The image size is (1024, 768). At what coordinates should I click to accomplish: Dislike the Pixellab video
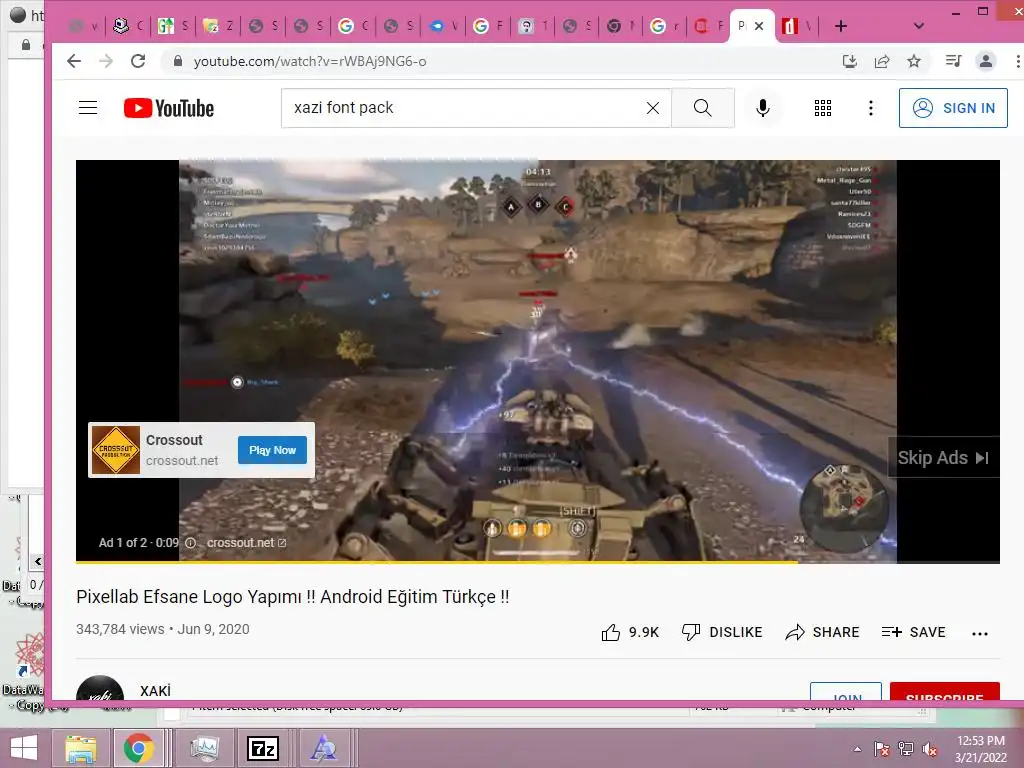tap(722, 632)
